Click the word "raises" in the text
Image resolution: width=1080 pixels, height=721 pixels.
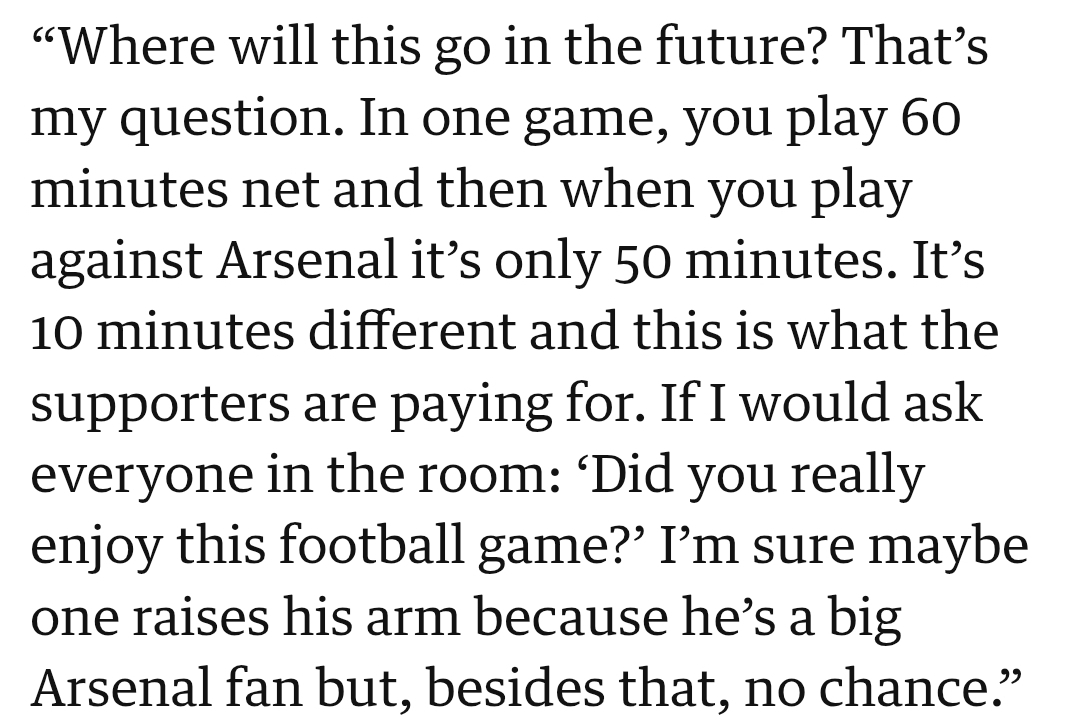coord(208,619)
